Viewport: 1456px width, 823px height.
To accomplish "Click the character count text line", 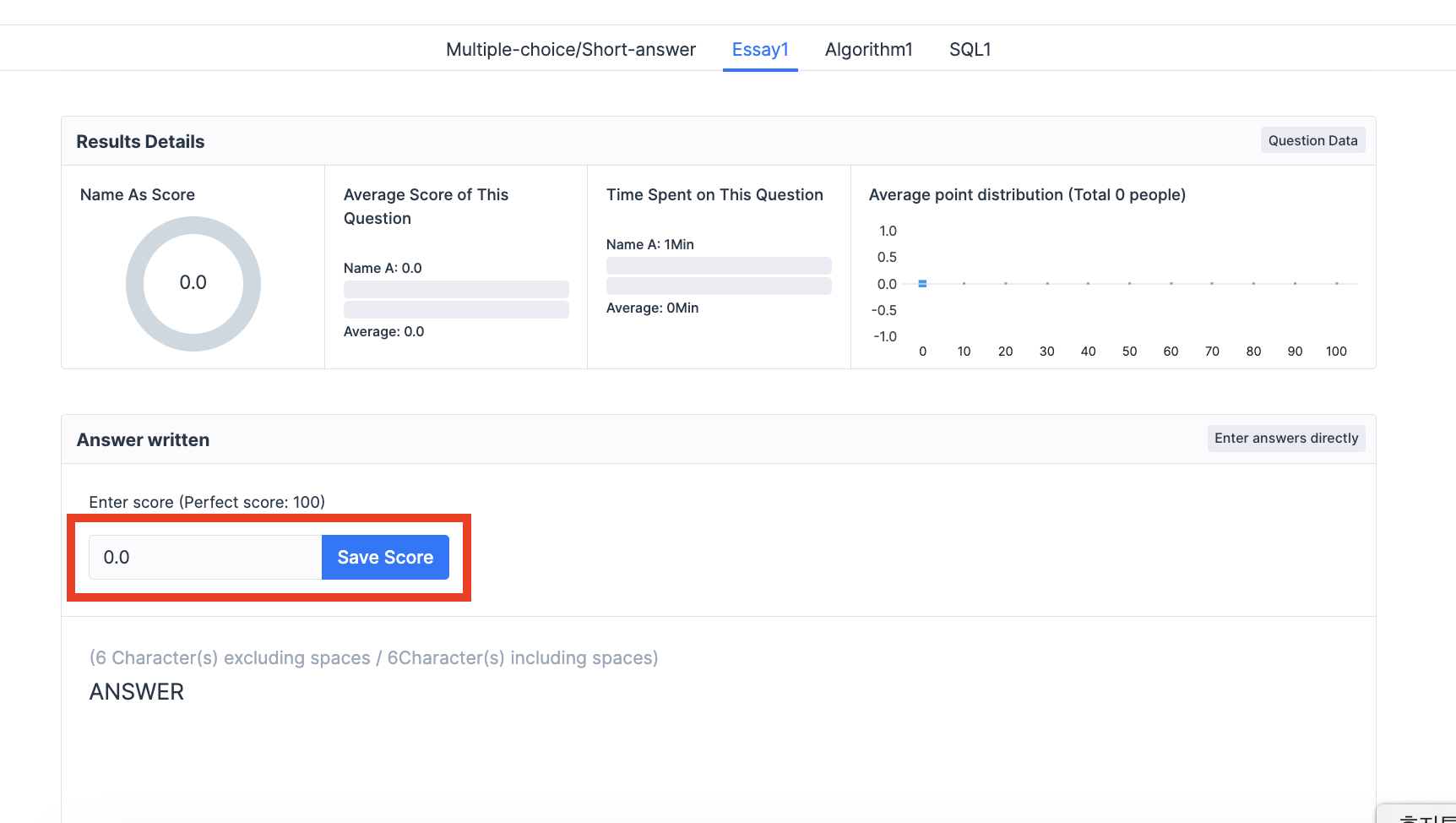I will [373, 658].
